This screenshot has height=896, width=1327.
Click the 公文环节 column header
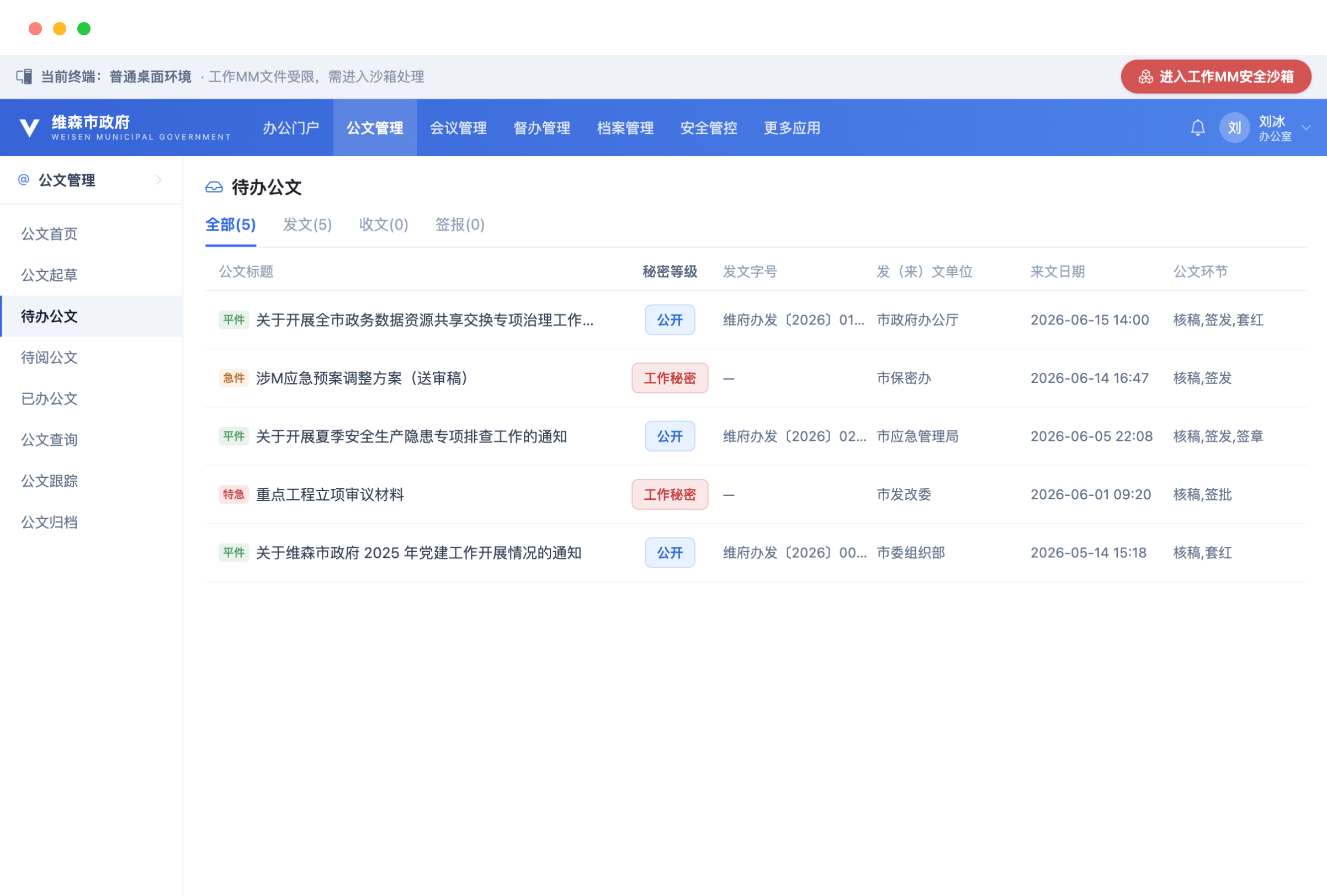click(1200, 271)
